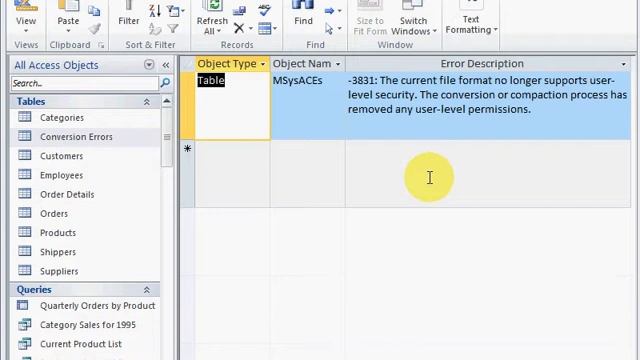Open the More records options icon

click(x=268, y=28)
